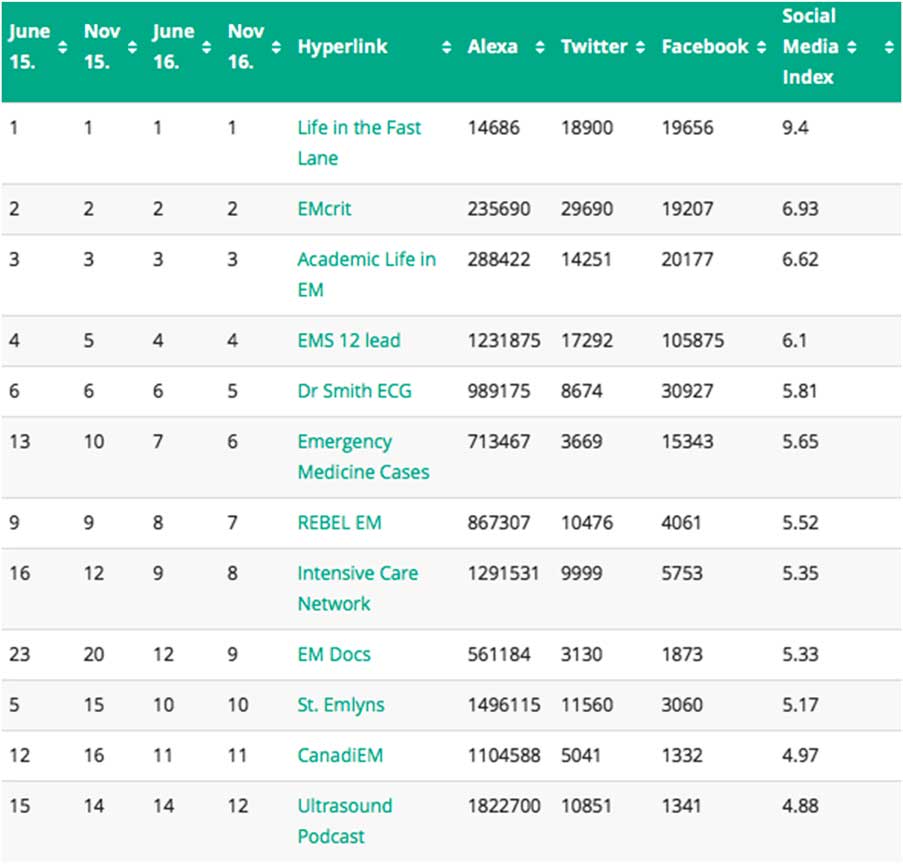Click sort arrows beside Alexa column header
This screenshot has width=903, height=864.
(540, 47)
